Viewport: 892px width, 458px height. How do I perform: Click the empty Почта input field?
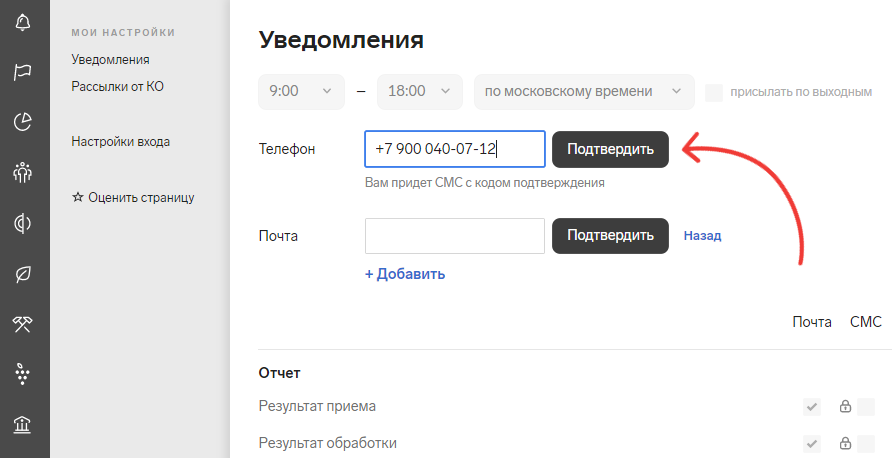[x=455, y=236]
